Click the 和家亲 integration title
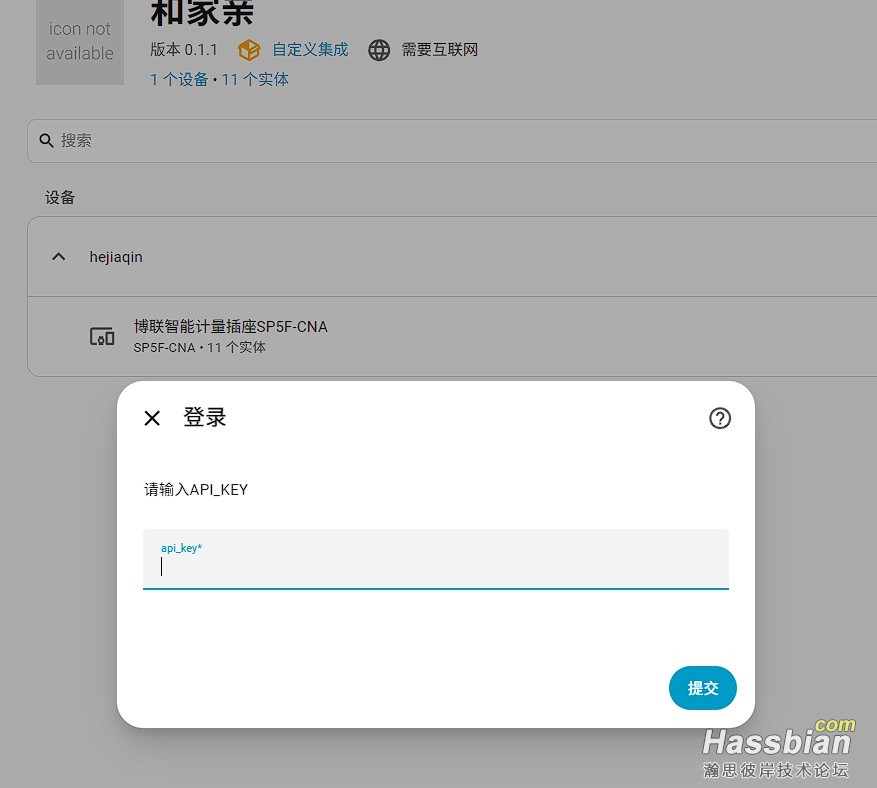Screen dimensions: 877x788 click(202, 13)
